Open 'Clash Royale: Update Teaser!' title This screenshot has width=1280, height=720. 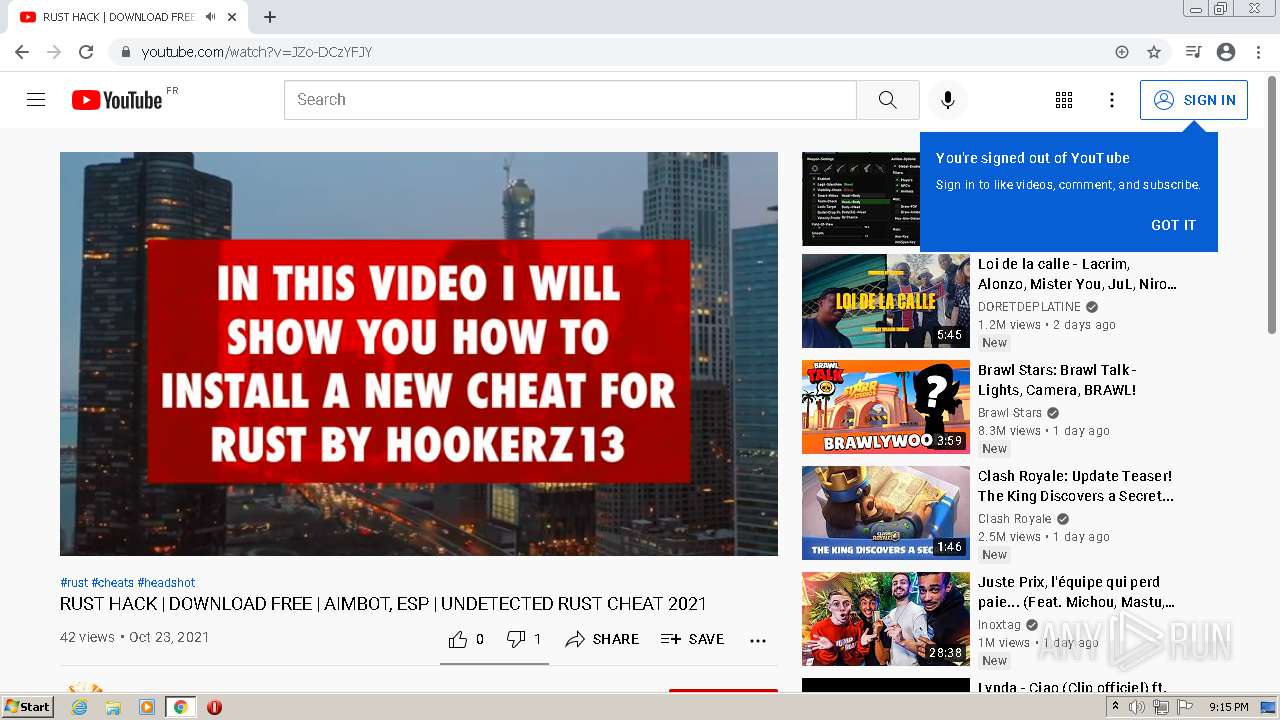1076,486
